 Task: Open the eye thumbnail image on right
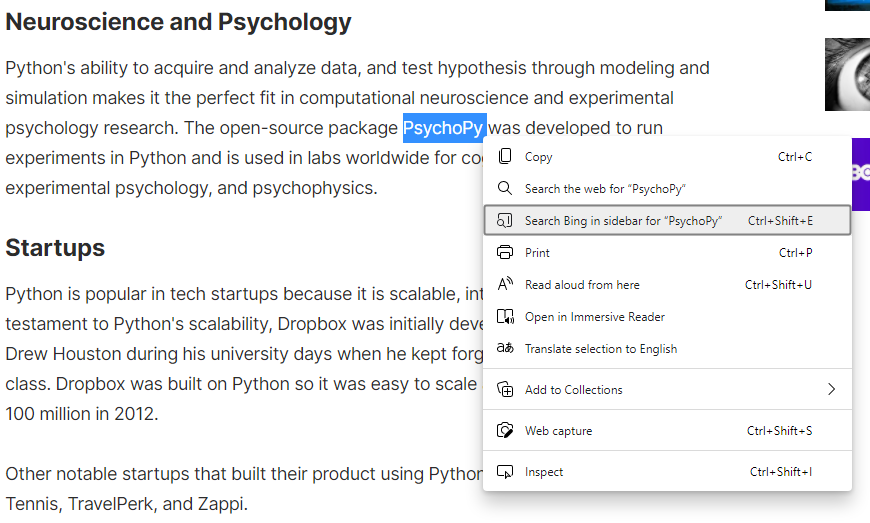[847, 75]
